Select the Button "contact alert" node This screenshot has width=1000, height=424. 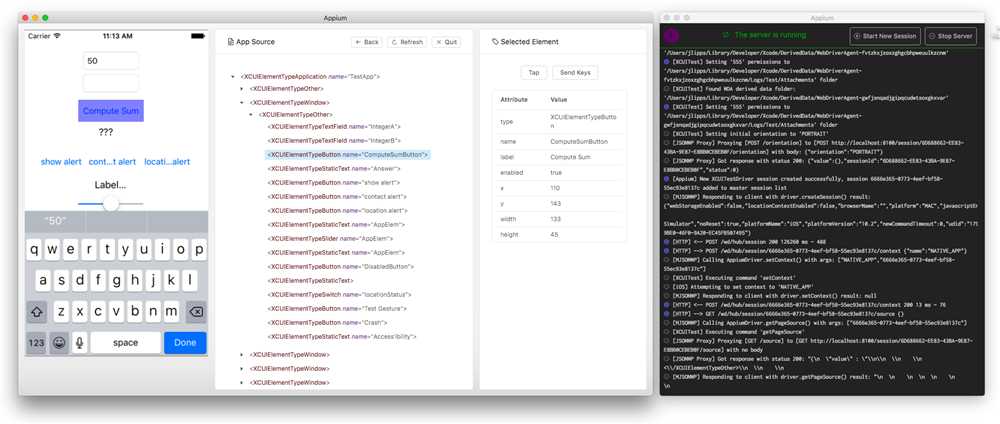point(337,196)
